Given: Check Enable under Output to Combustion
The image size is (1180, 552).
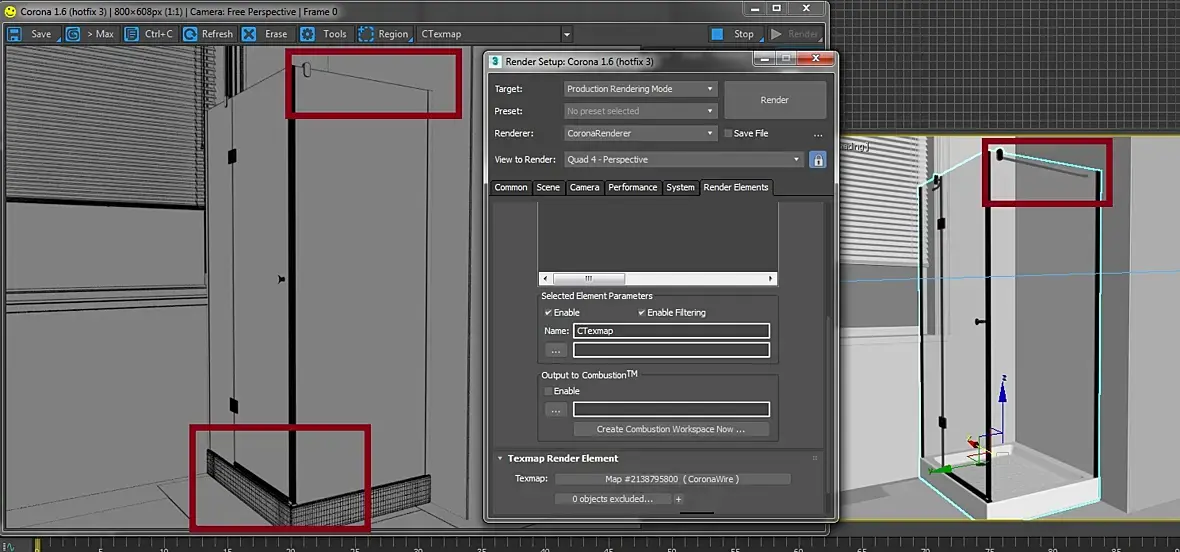Looking at the screenshot, I should (x=548, y=391).
